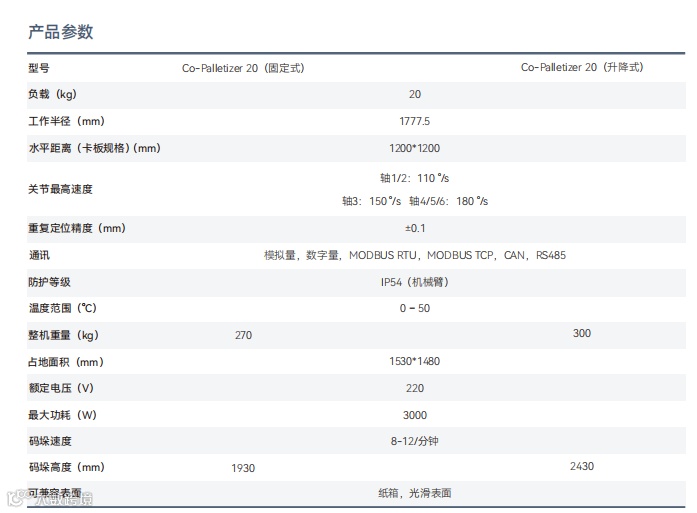Screen dimensions: 697x513
Task: Click the 轴3: 150 °/s value
Action: tap(372, 201)
